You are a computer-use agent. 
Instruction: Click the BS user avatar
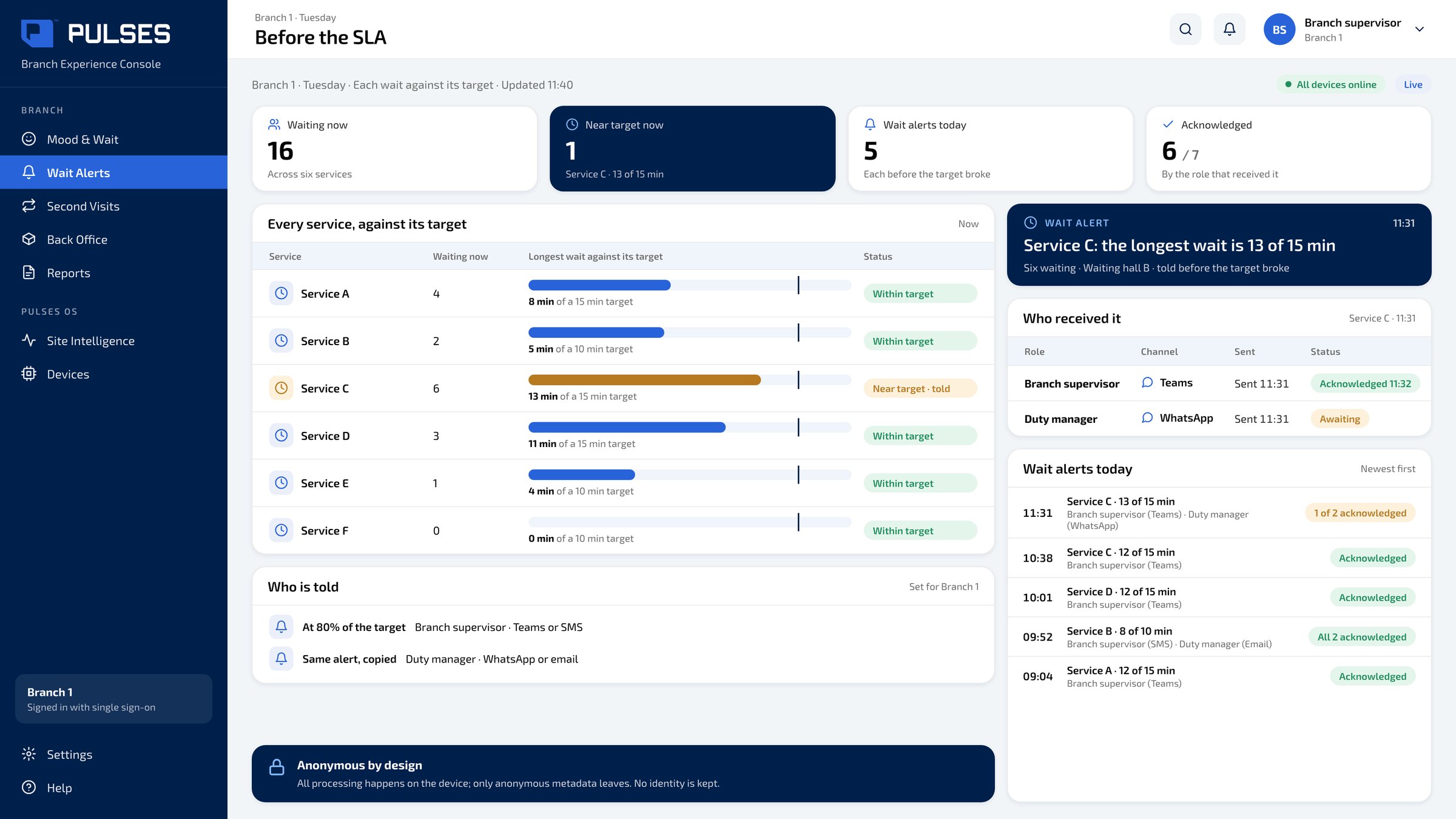[x=1279, y=29]
